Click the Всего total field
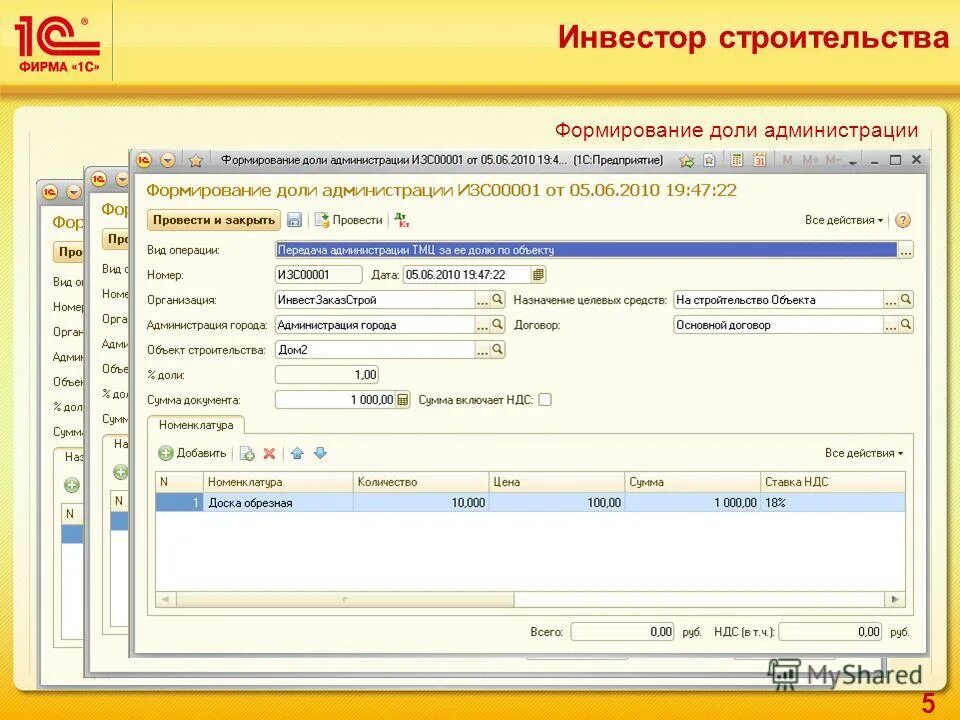 [x=623, y=632]
